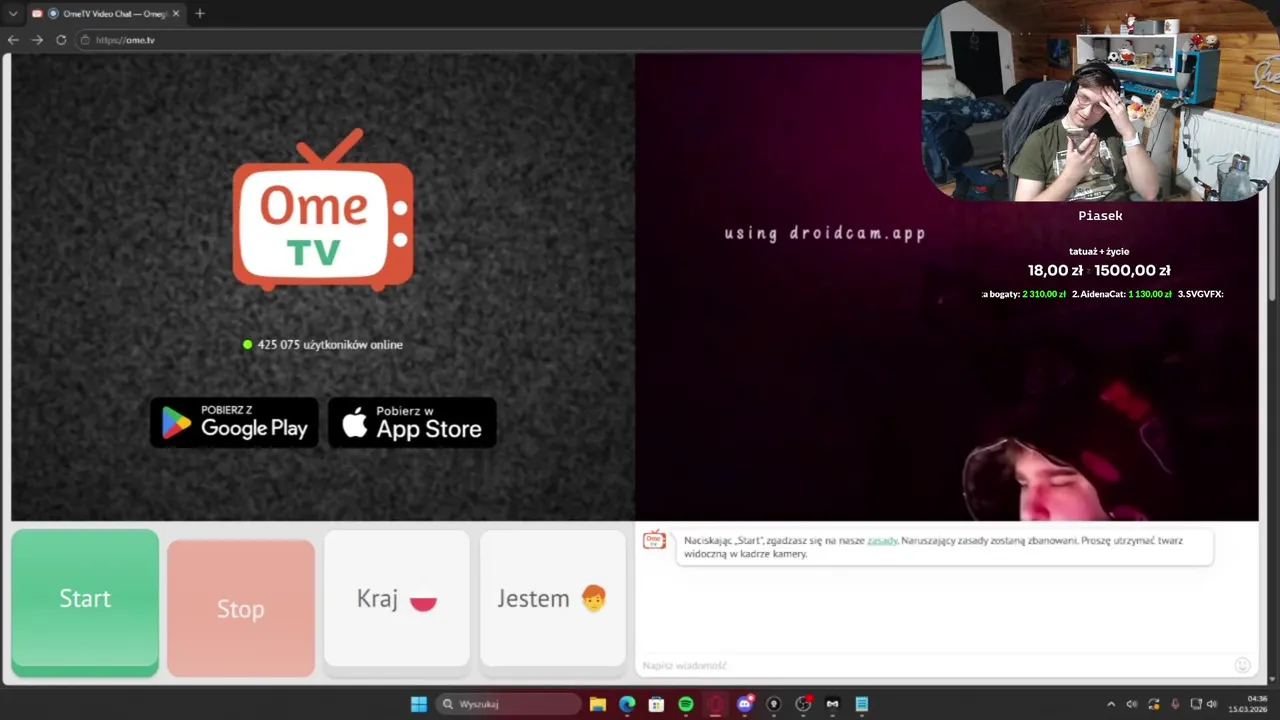
Task: Show hidden system tray icons
Action: (1111, 704)
